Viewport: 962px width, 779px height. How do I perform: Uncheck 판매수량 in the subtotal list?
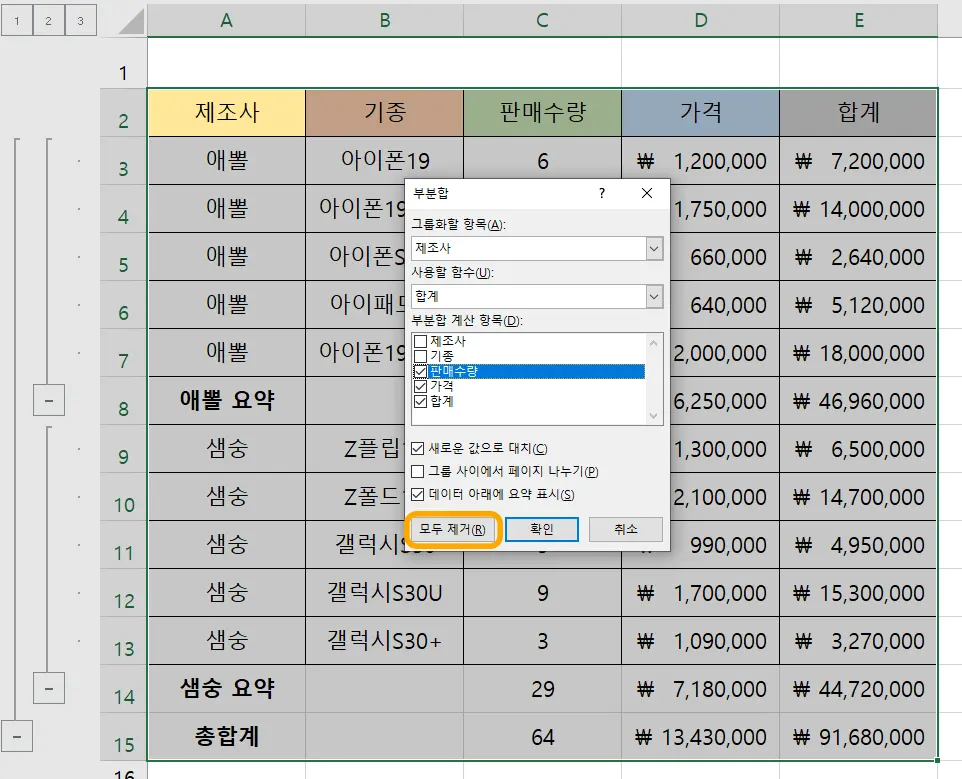point(420,371)
